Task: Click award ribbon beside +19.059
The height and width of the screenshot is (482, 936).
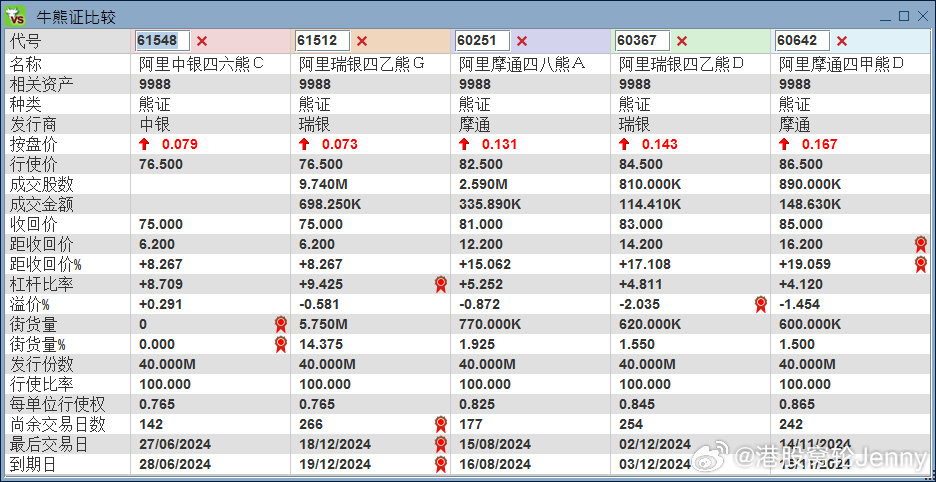Action: pyautogui.click(x=920, y=265)
